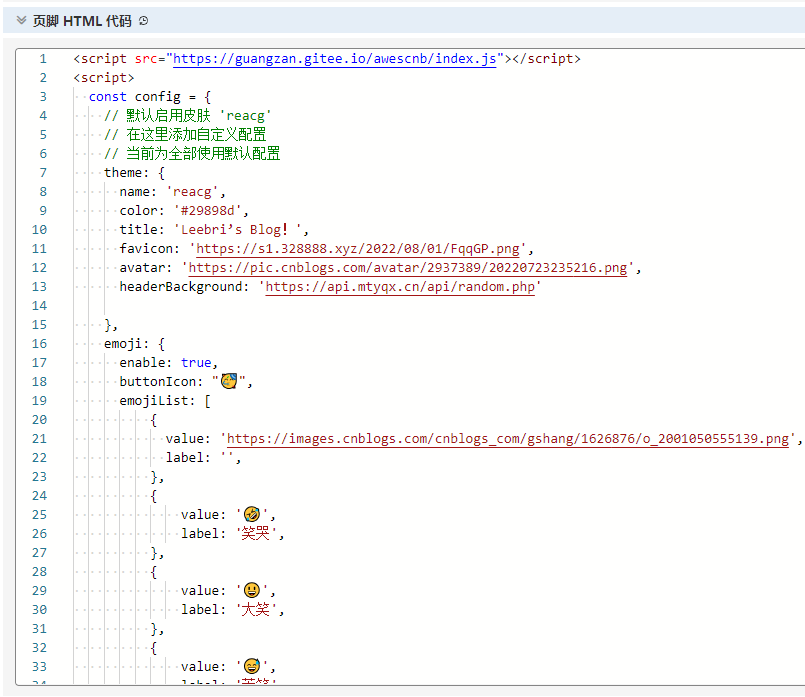This screenshot has width=805, height=697.
Task: Click the 'theme: {' line
Action: click(135, 173)
